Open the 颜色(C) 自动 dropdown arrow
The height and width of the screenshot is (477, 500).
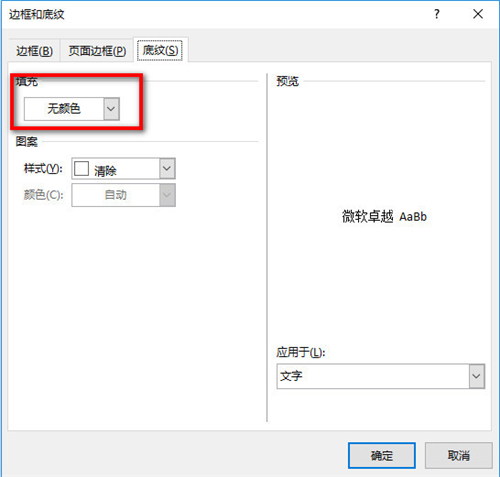pyautogui.click(x=167, y=195)
